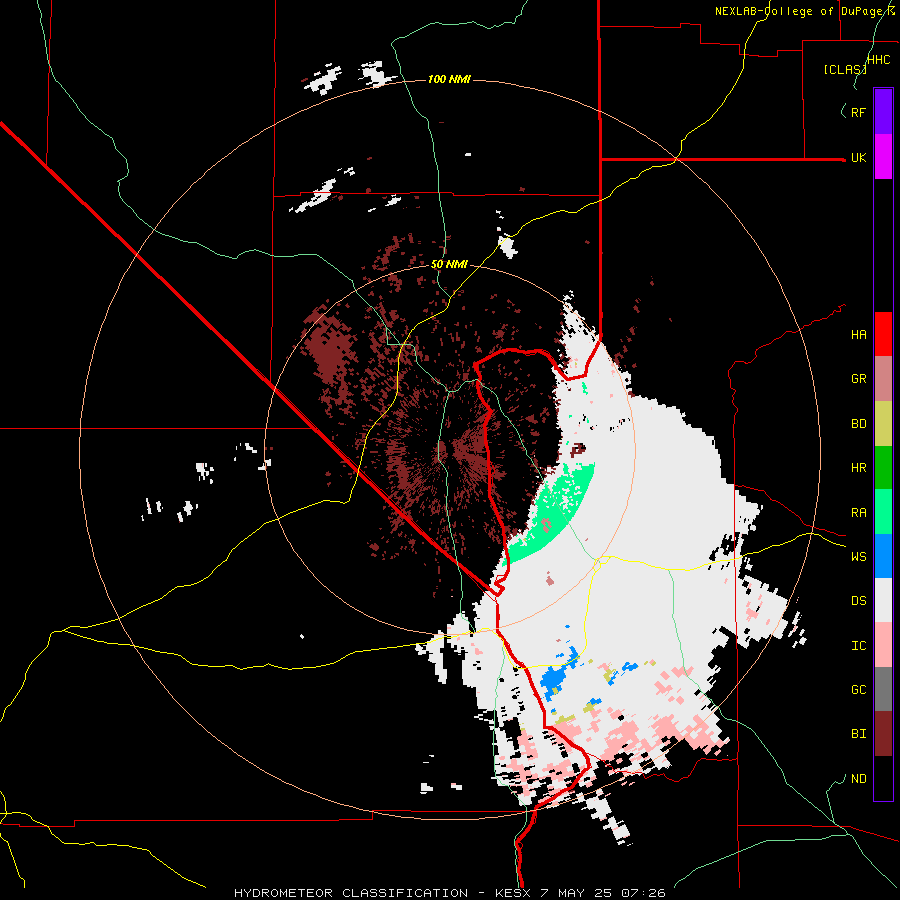900x900 pixels.
Task: Click the ND legend label
Action: point(859,779)
